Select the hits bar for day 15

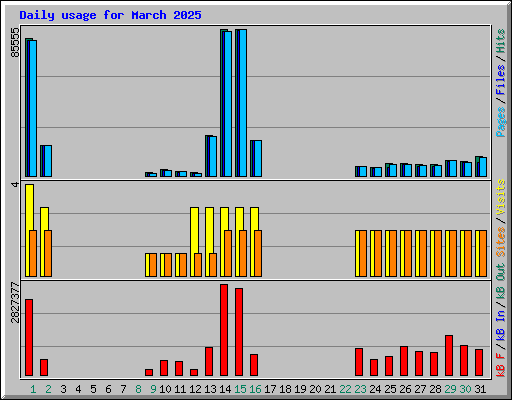237,103
